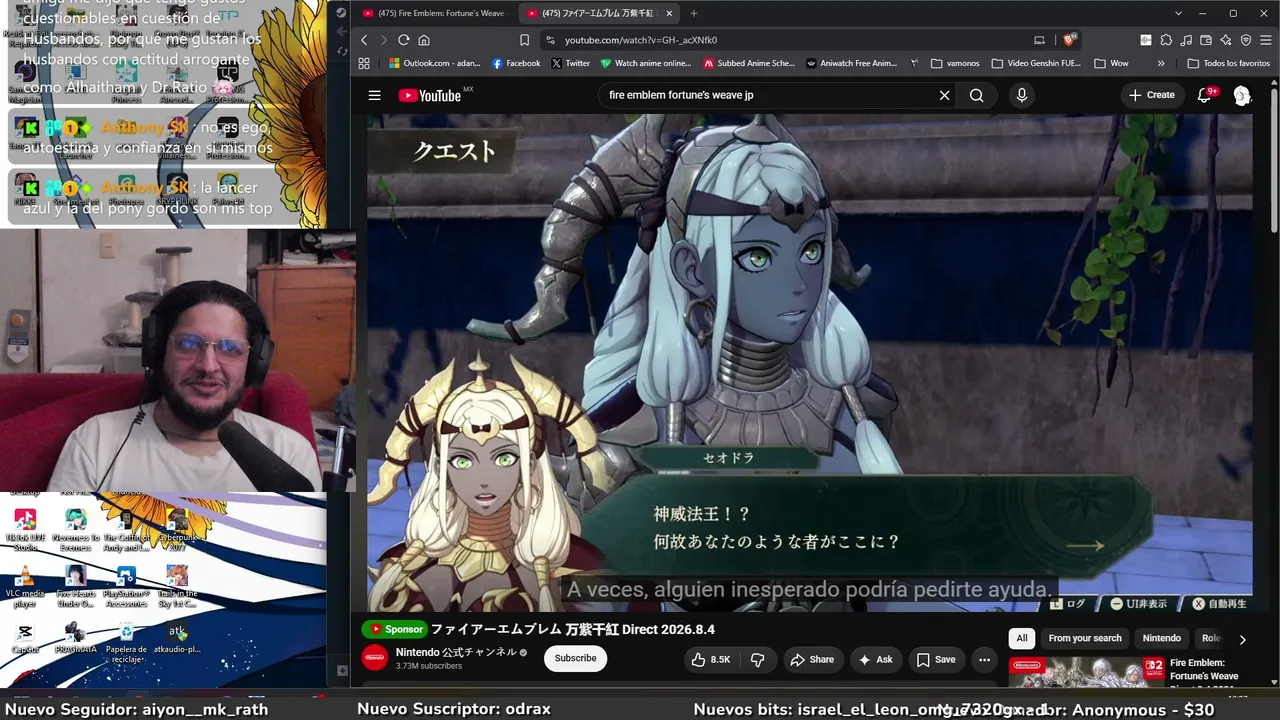Open the Fire Emblem recommended video thumbnail

[x=1085, y=672]
